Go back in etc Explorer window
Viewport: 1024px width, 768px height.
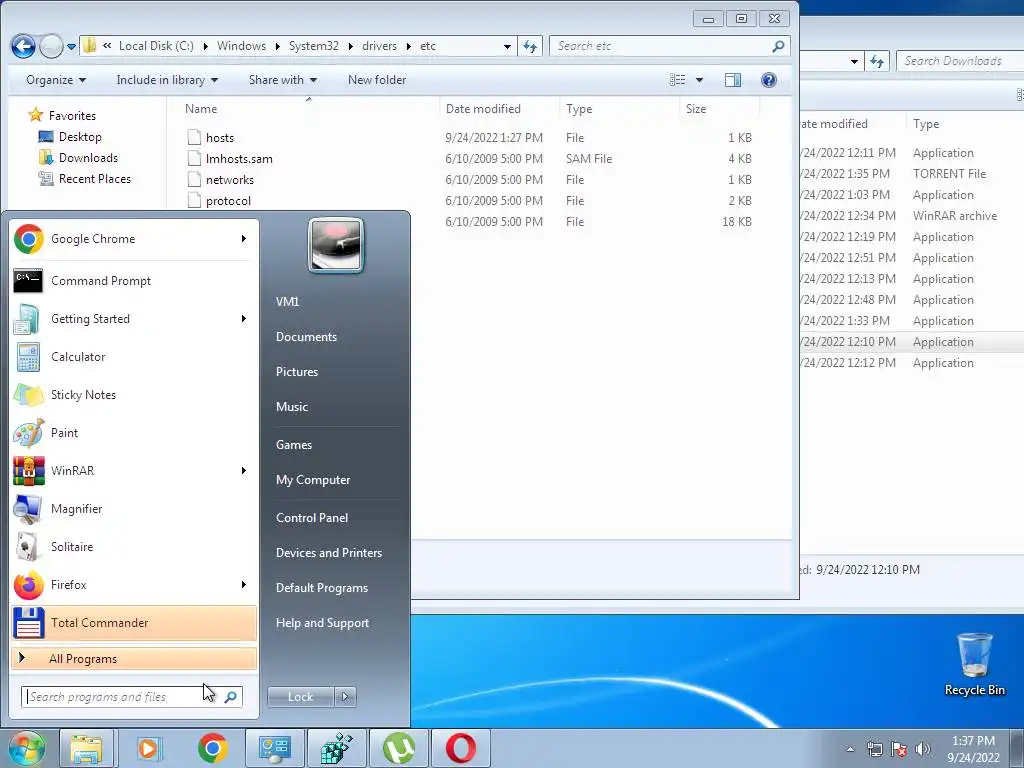click(x=24, y=46)
